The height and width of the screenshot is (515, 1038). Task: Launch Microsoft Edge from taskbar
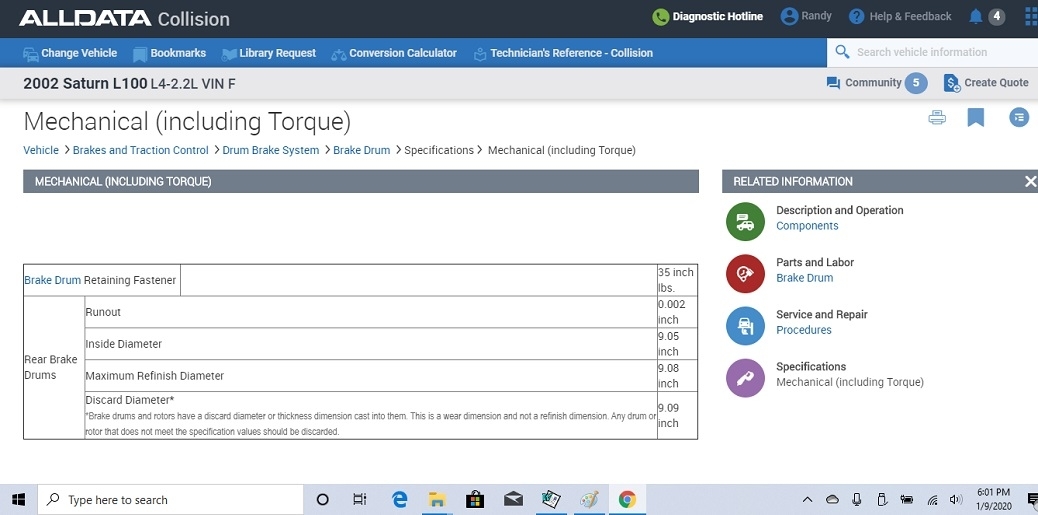(399, 500)
